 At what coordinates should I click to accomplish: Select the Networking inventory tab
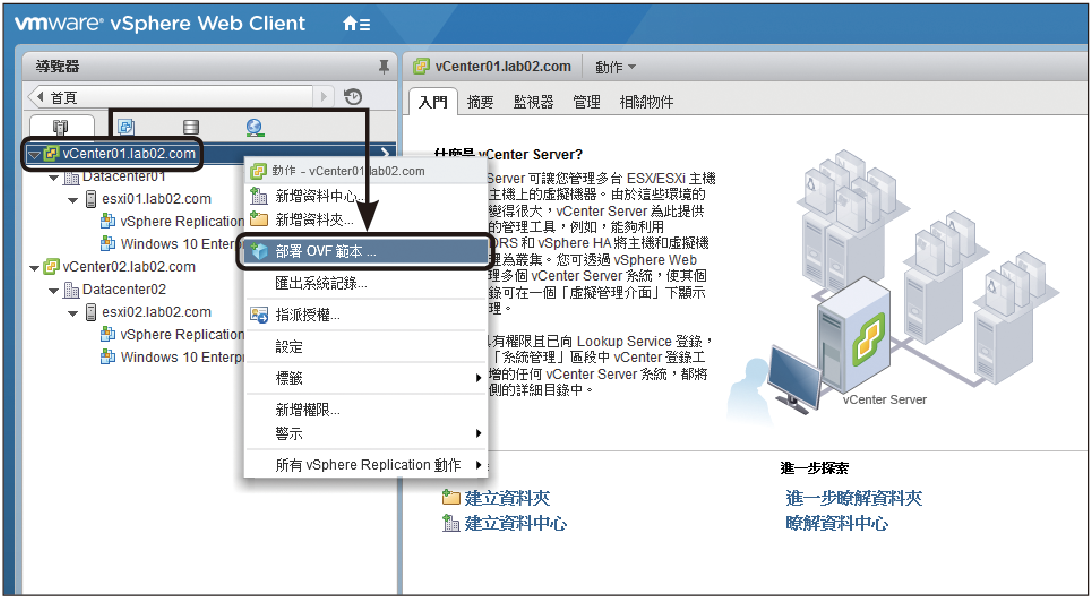(x=255, y=127)
